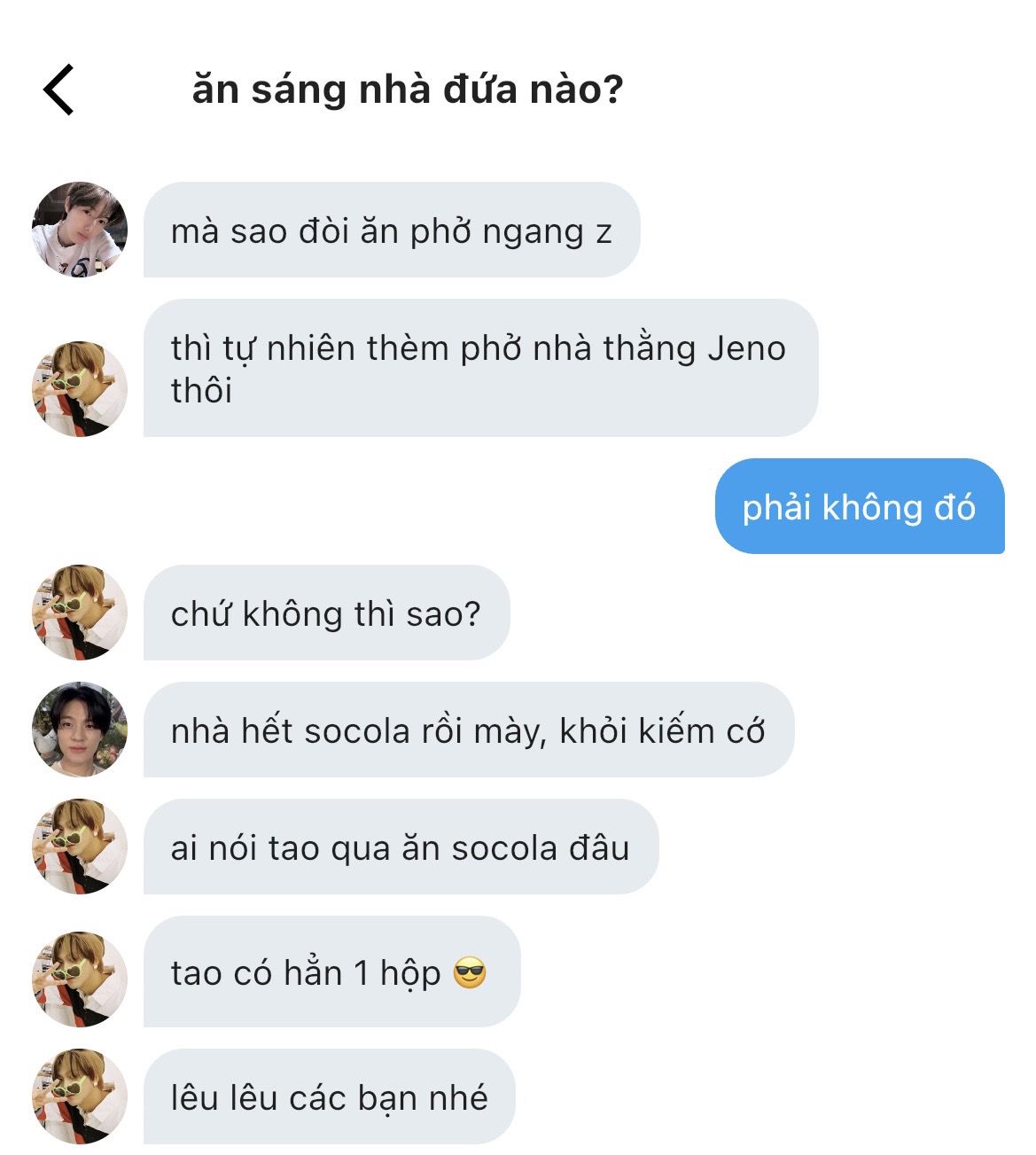Screen dimensions: 1036x1155
Task: Tap avatar beside "mà sao đòi ăn phở" message
Action: [x=80, y=230]
